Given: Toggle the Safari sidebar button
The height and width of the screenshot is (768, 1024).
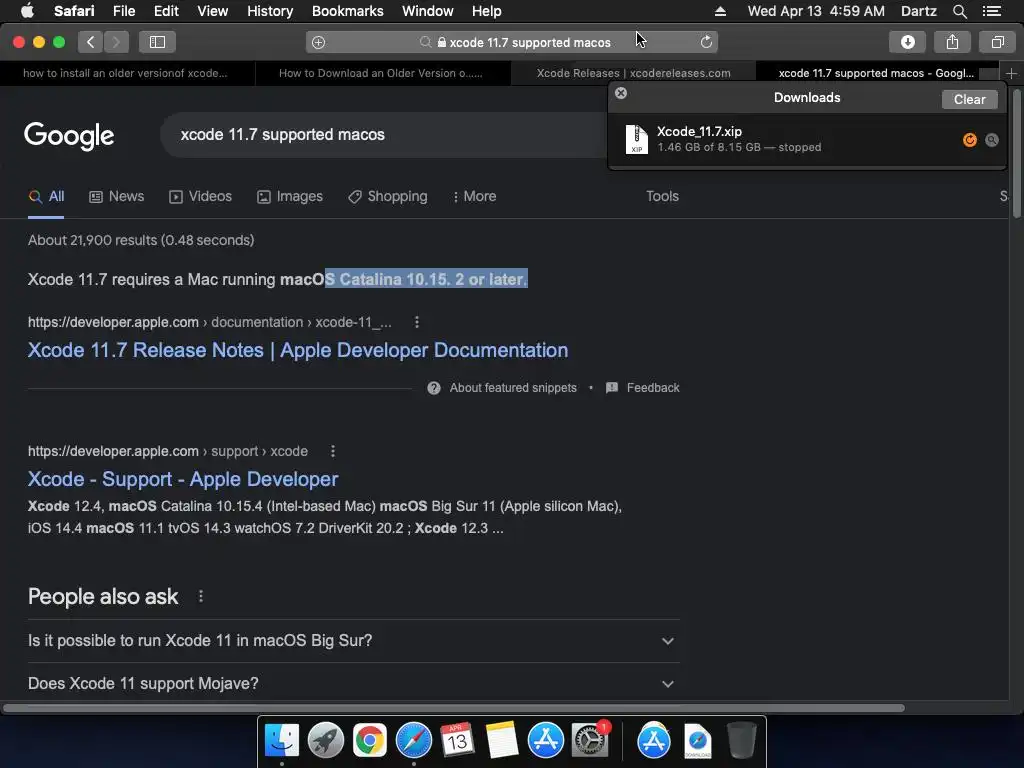Looking at the screenshot, I should tap(157, 42).
